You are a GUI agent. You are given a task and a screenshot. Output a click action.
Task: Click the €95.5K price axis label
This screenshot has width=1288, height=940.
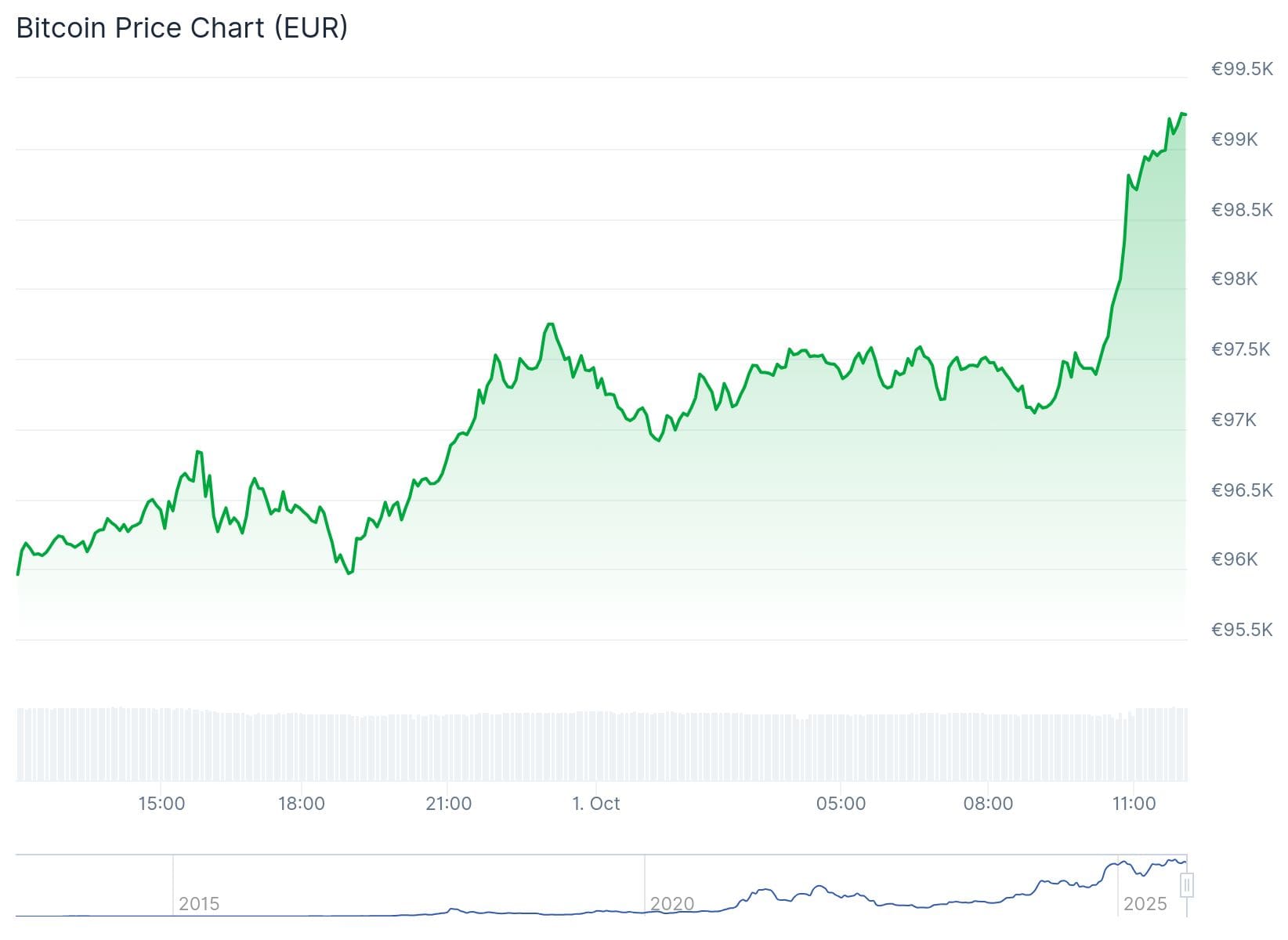(1242, 630)
